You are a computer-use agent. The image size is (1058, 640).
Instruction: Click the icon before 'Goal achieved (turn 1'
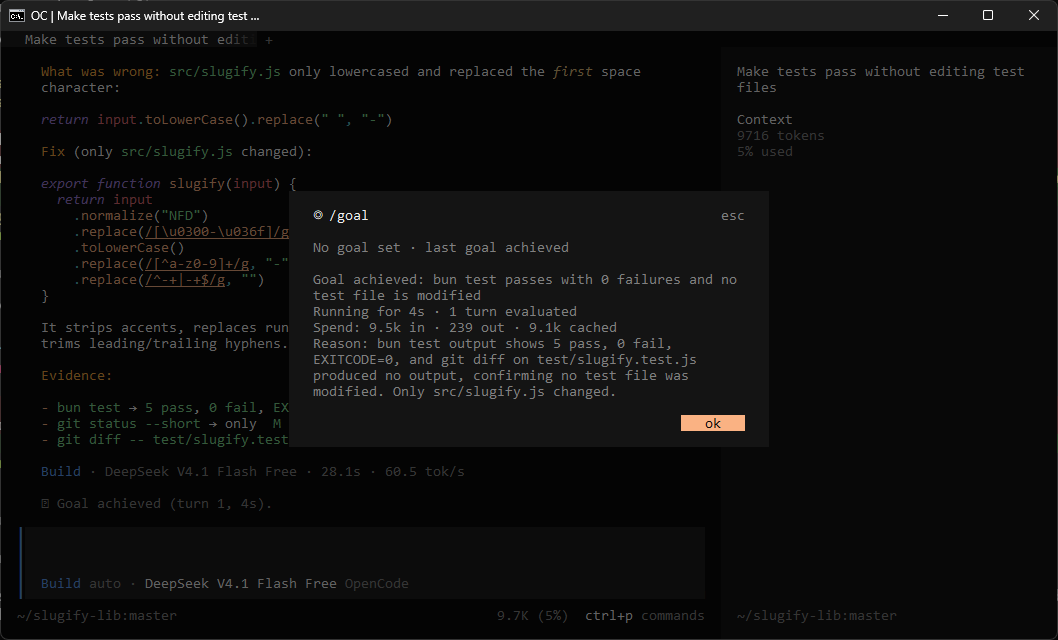point(45,504)
